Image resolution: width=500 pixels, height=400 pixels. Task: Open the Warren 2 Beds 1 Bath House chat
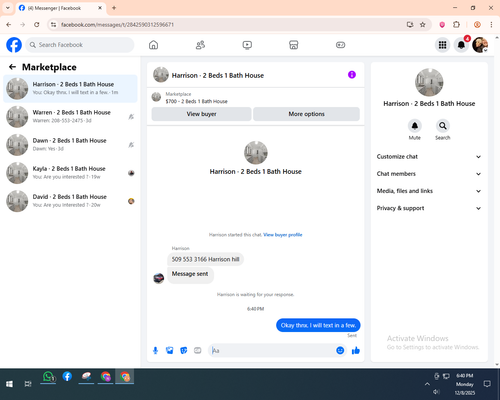tap(70, 117)
